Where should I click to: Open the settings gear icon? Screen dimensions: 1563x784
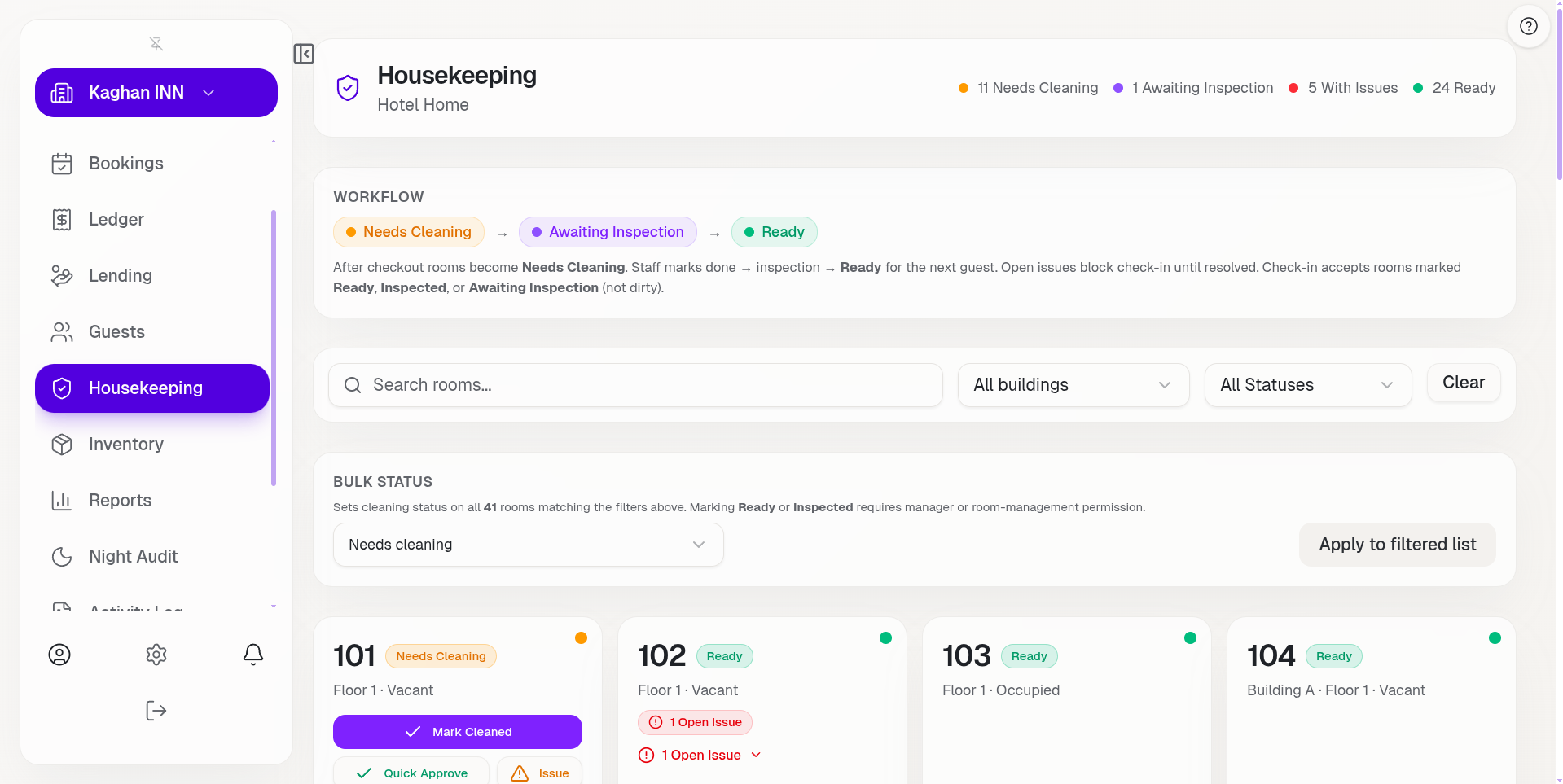pyautogui.click(x=156, y=655)
